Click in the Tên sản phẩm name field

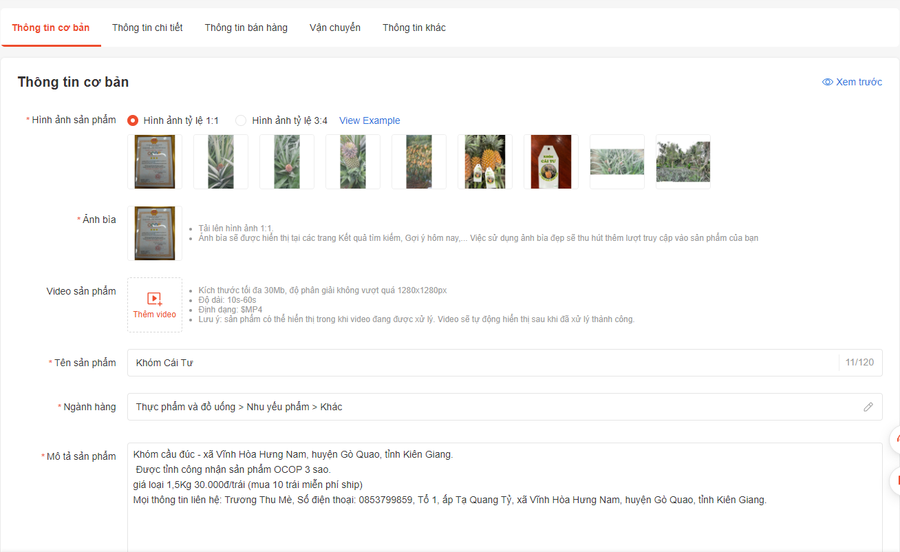[480, 363]
